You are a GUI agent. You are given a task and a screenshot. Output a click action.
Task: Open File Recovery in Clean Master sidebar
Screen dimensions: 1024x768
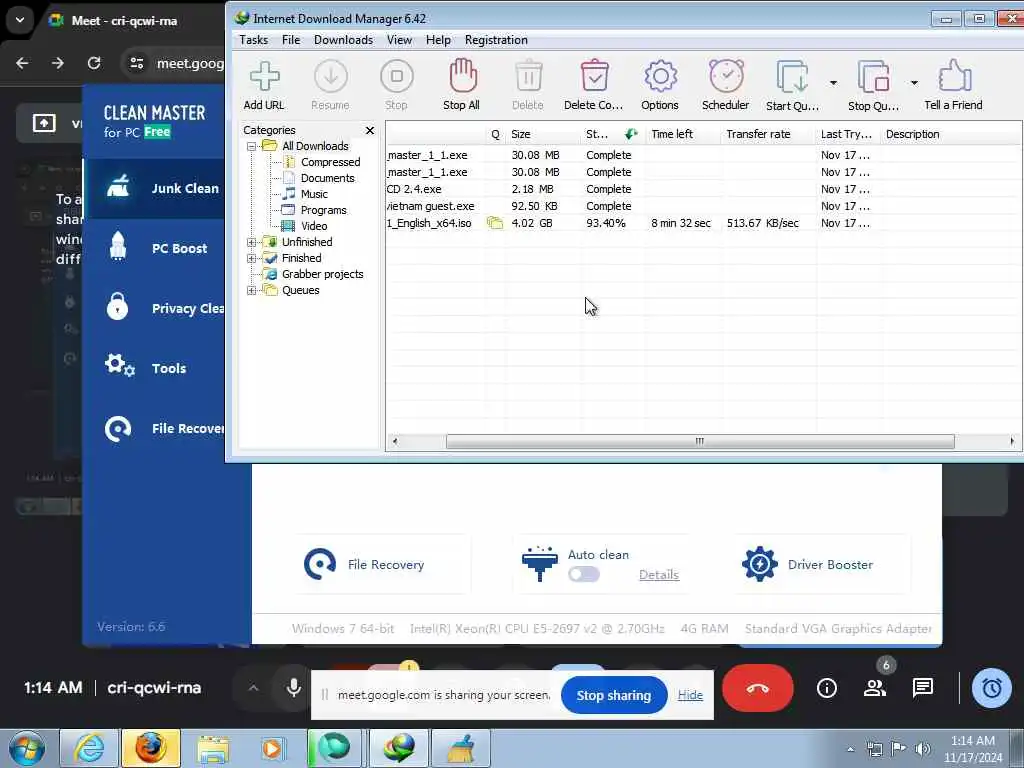155,428
